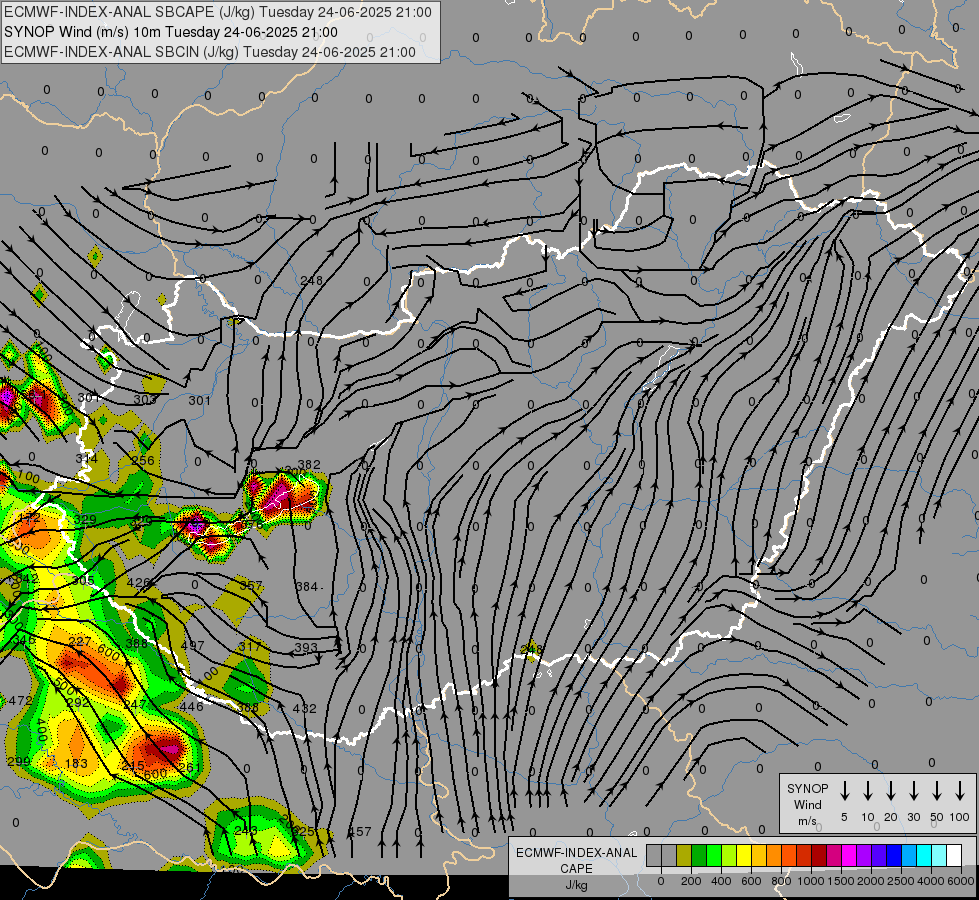
Task: Click the map value '446'
Action: click(x=191, y=706)
